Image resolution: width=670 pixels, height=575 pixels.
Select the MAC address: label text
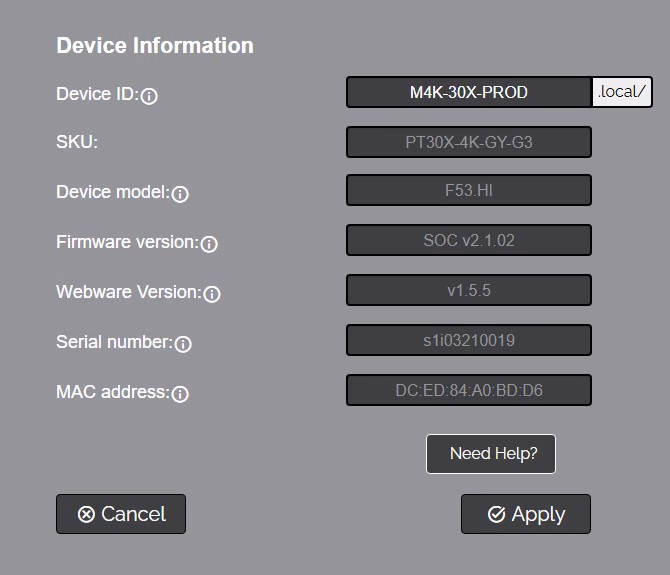pos(113,392)
